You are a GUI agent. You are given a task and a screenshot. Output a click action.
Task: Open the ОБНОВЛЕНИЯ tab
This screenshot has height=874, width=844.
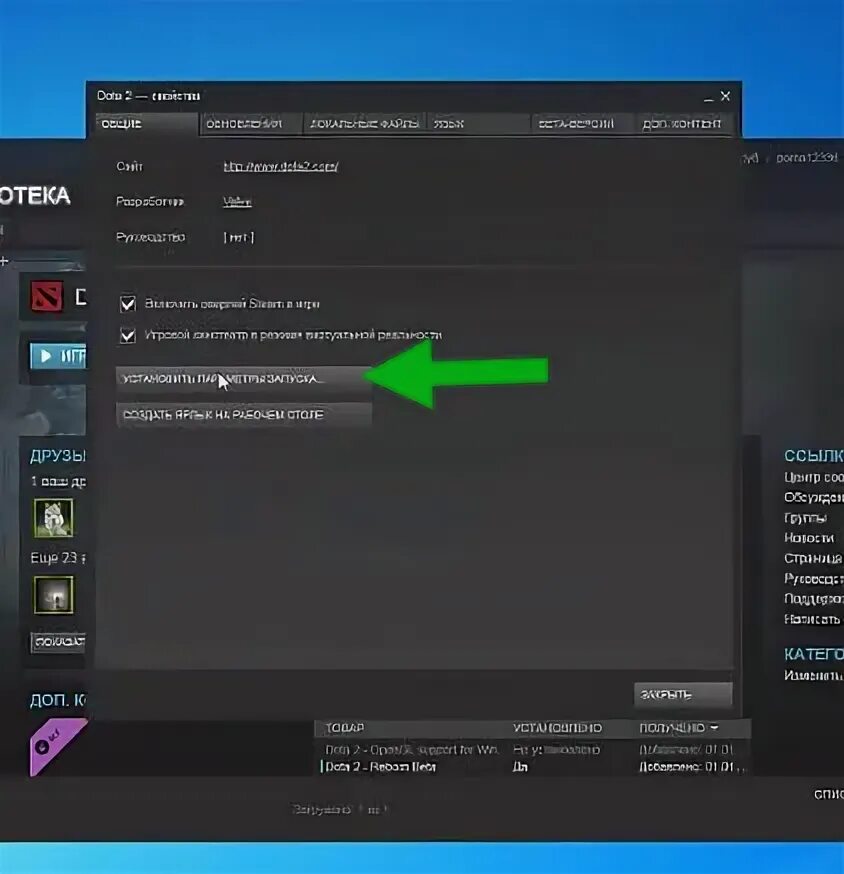(250, 124)
